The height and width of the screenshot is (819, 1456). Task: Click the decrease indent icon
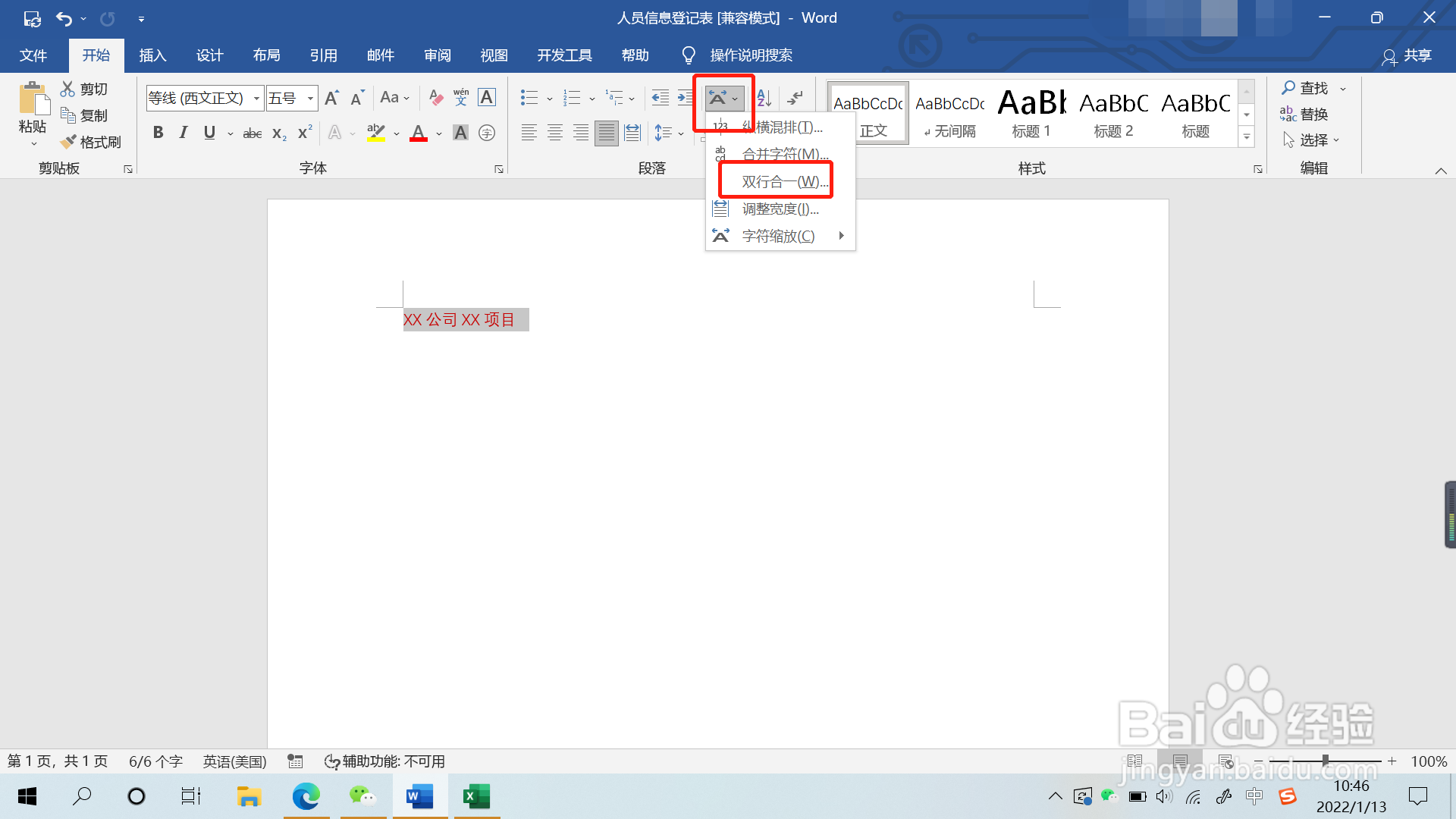click(x=661, y=97)
